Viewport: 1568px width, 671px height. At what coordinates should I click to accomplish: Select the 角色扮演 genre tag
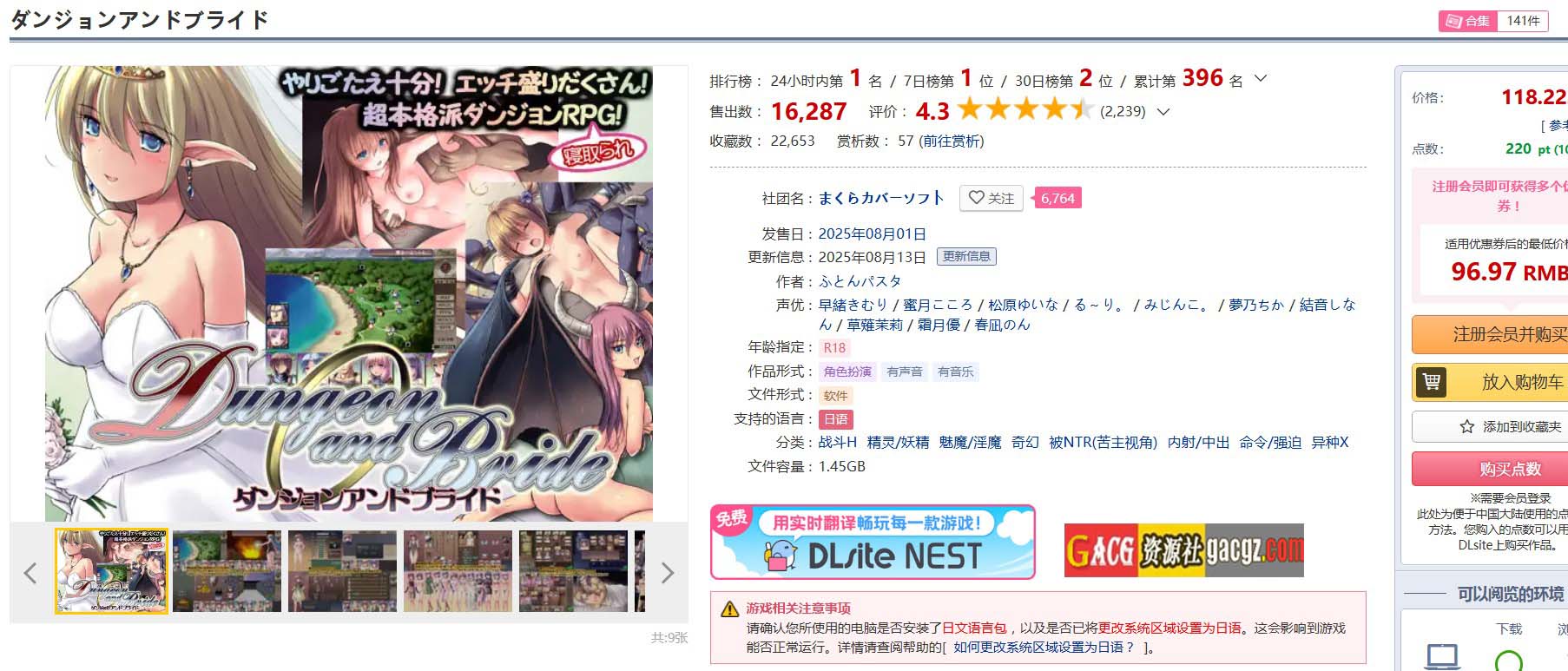tap(847, 372)
